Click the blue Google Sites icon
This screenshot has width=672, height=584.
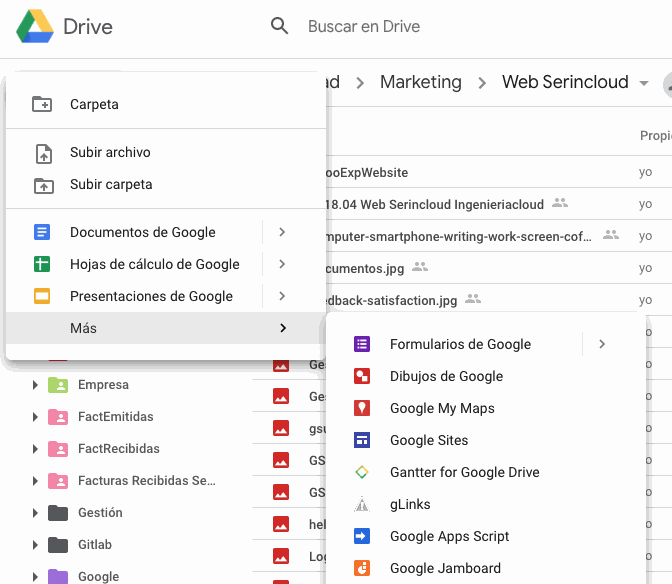362,440
